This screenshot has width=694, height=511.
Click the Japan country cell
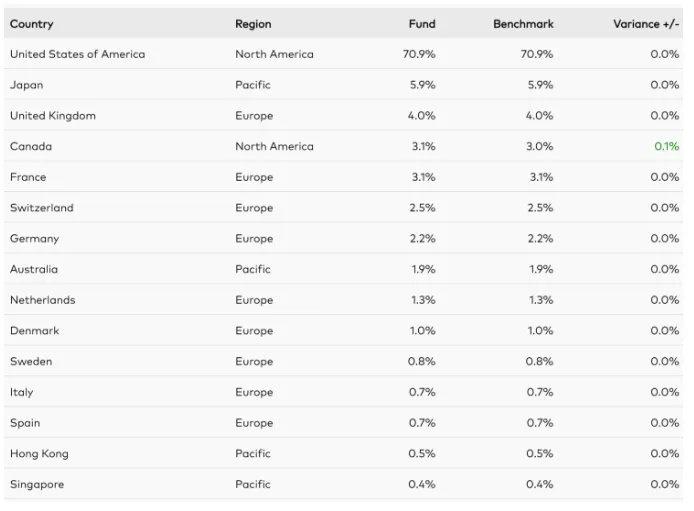click(27, 85)
